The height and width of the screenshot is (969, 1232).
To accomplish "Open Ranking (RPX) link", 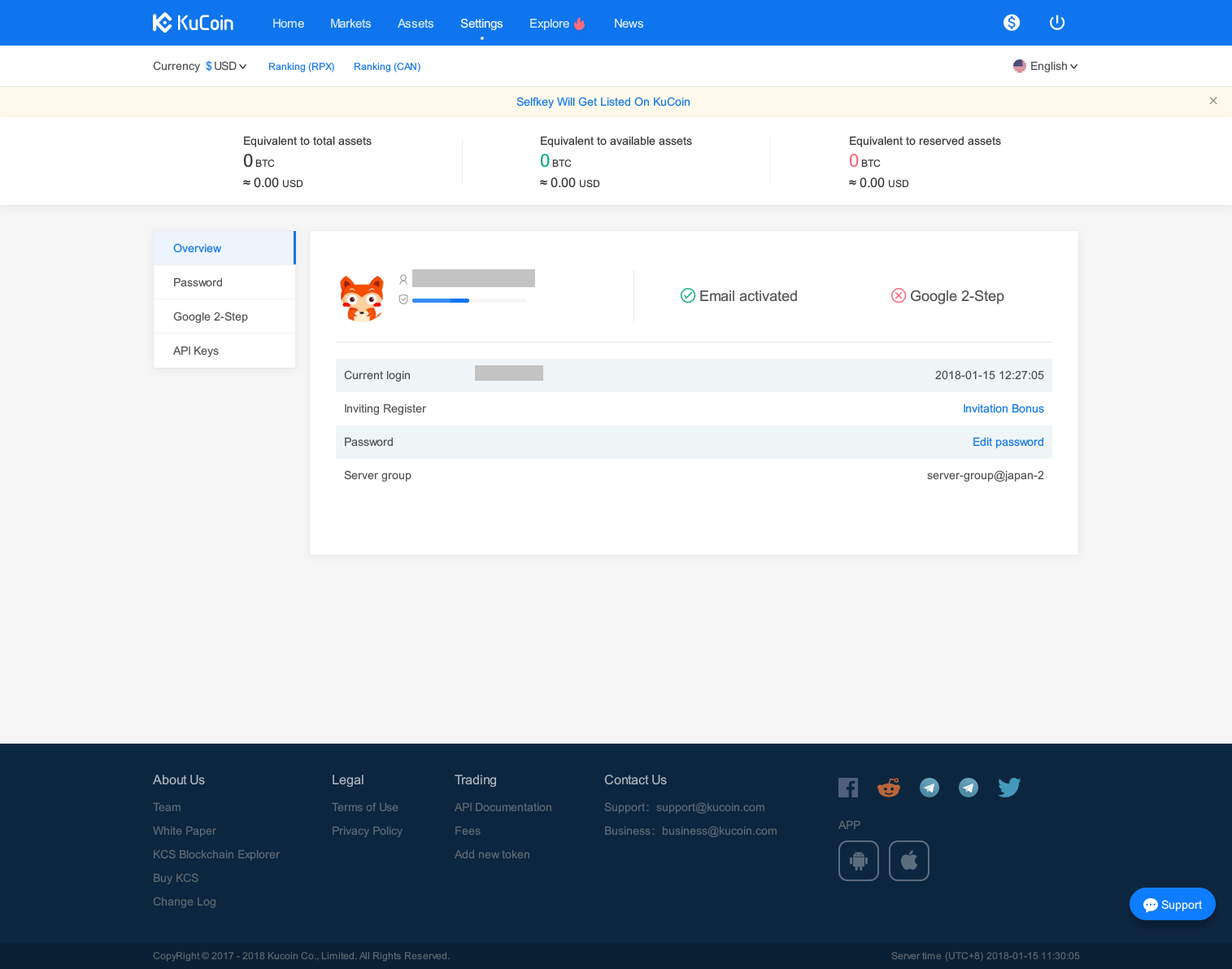I will pyautogui.click(x=302, y=67).
